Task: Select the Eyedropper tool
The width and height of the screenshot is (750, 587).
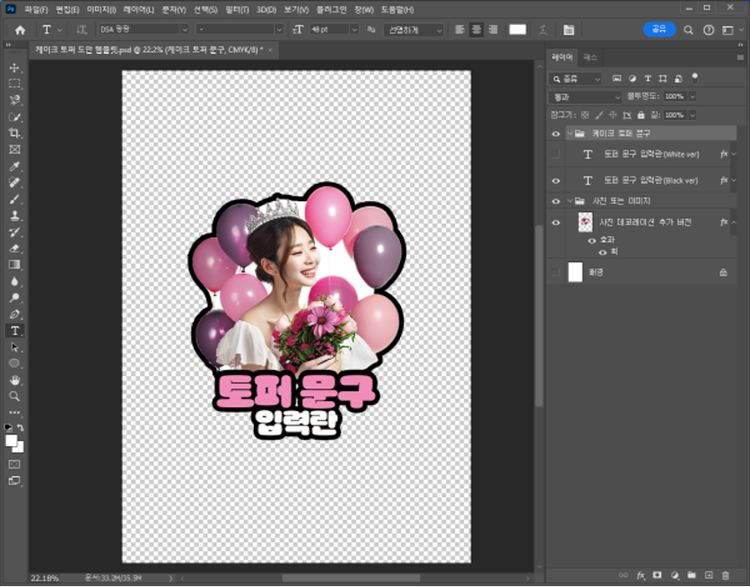Action: [15, 166]
